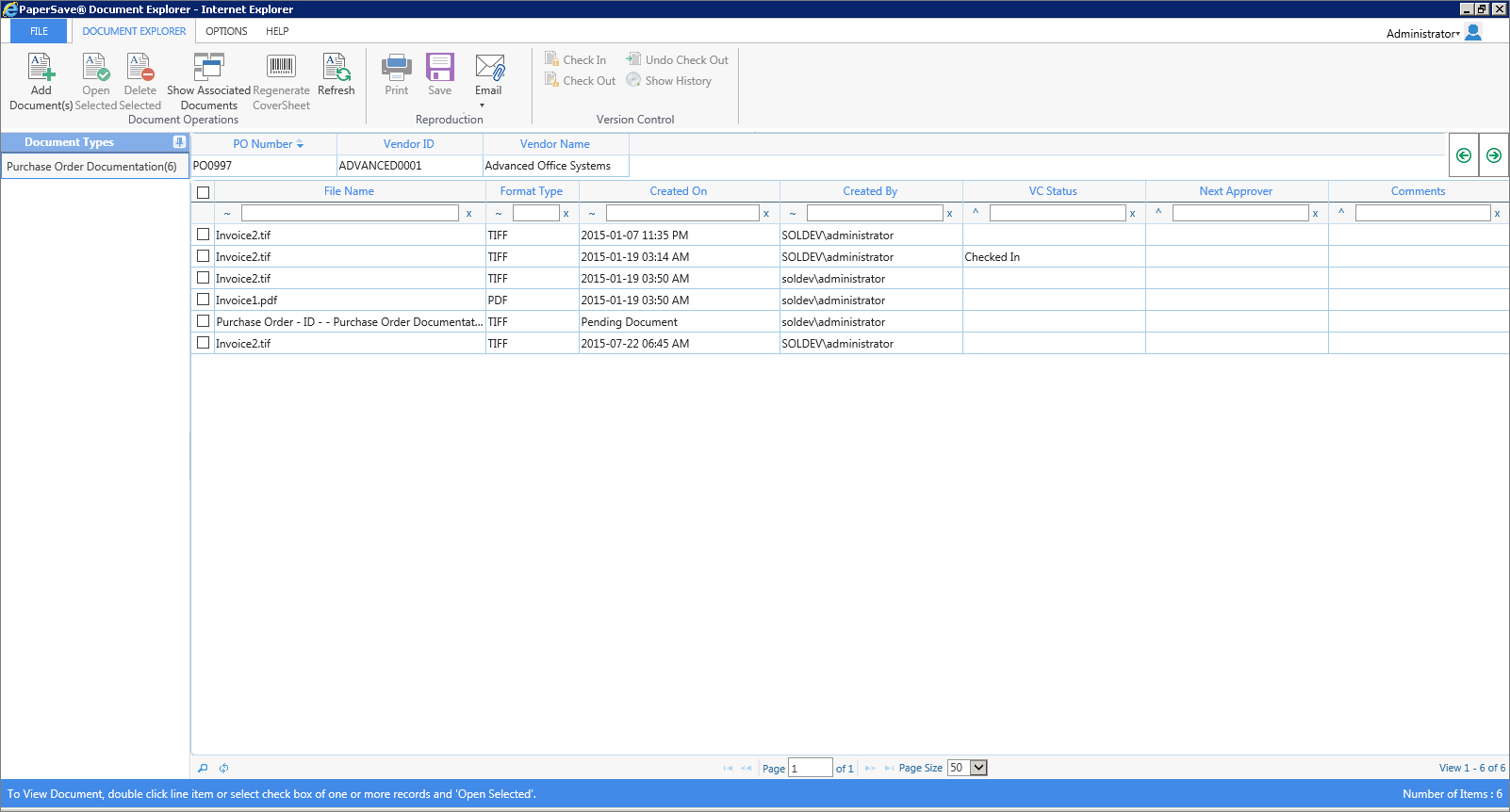Click the Created By filter field
1510x812 pixels.
click(875, 213)
